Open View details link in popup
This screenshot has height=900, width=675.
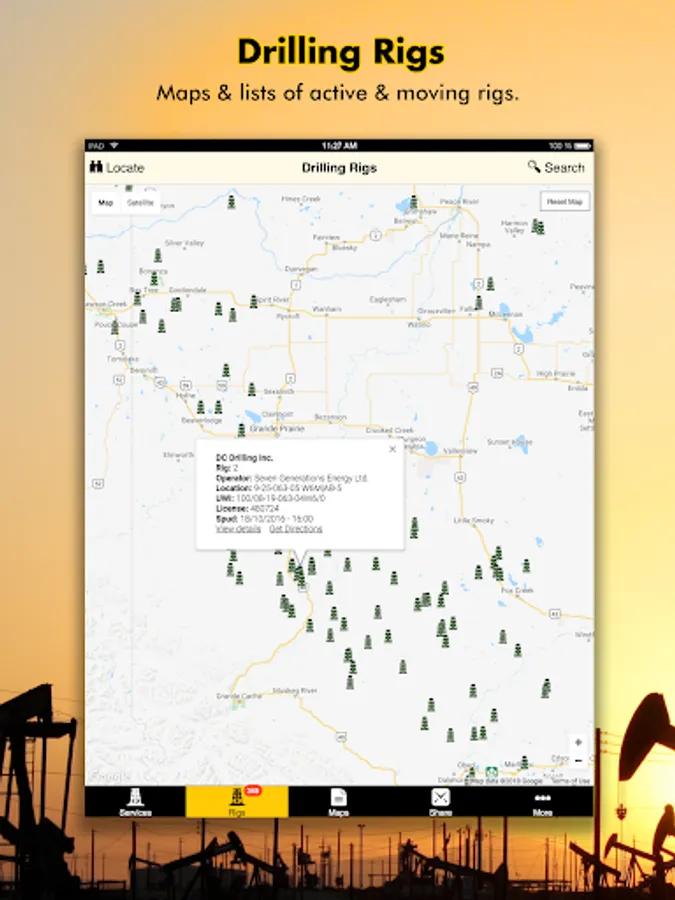[x=238, y=528]
